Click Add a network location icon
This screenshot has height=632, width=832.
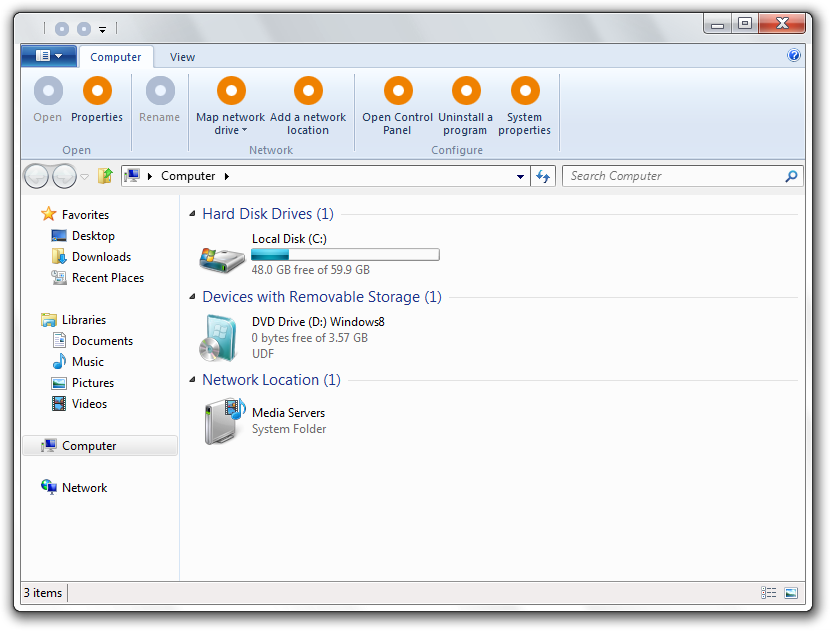pyautogui.click(x=308, y=91)
